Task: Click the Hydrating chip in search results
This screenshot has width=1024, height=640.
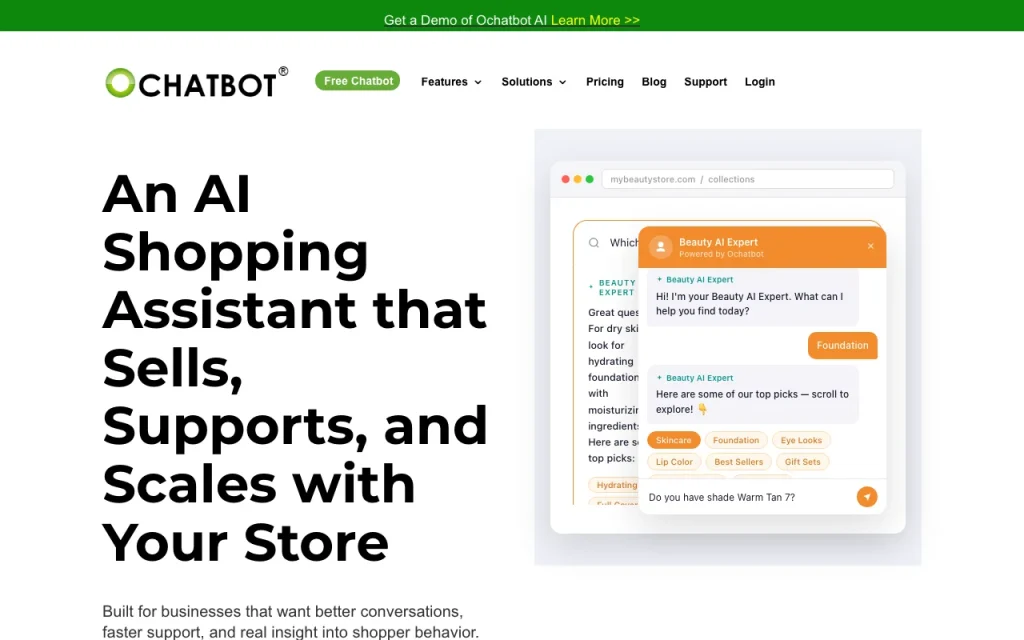Action: coord(613,485)
